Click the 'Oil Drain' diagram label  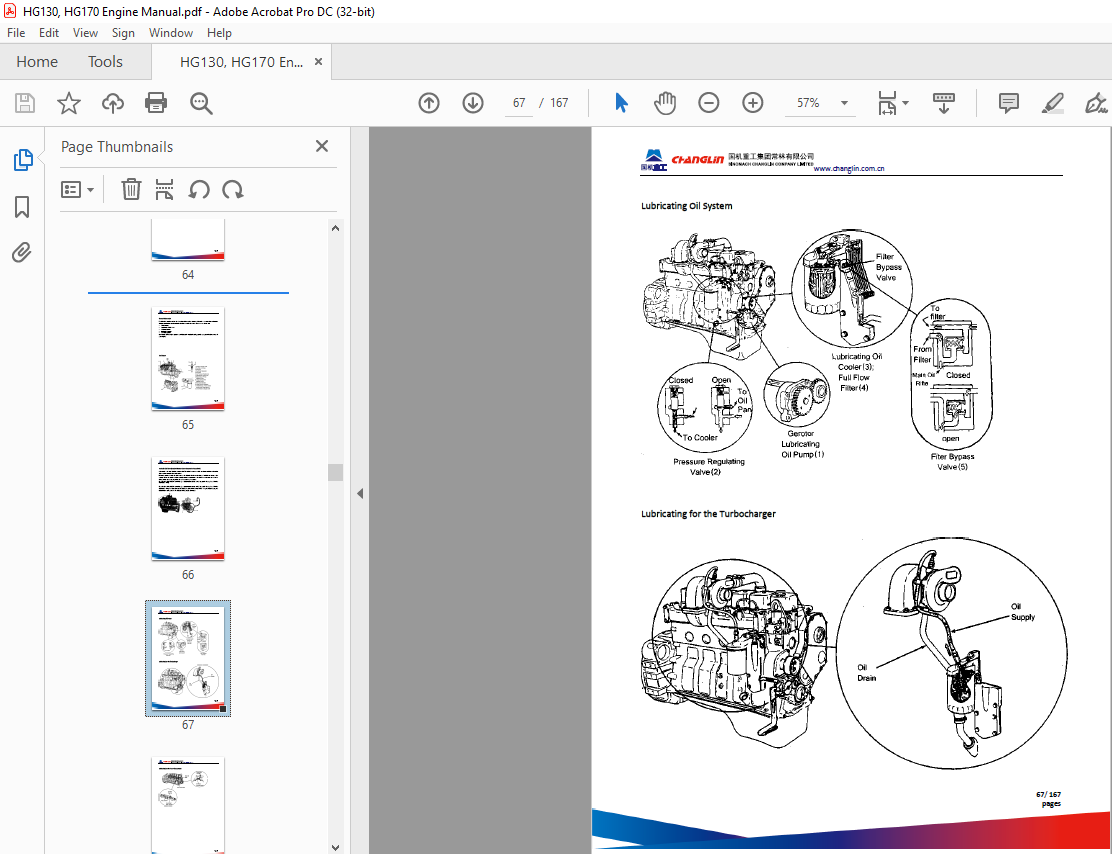point(866,672)
